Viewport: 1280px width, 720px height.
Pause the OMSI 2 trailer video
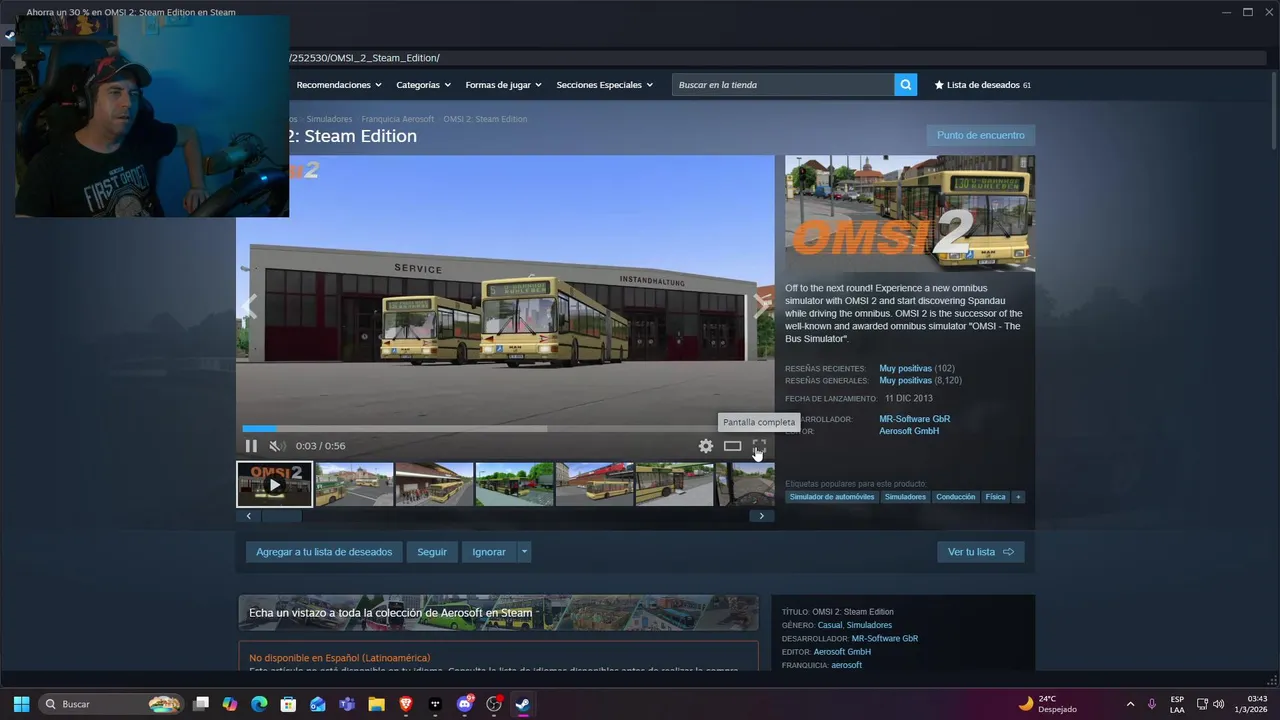[251, 446]
